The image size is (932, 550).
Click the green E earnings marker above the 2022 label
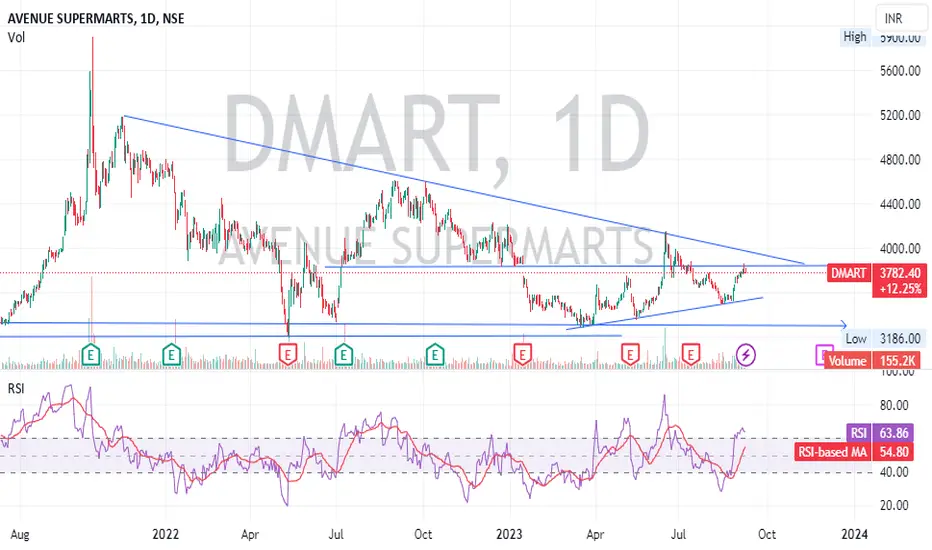172,356
